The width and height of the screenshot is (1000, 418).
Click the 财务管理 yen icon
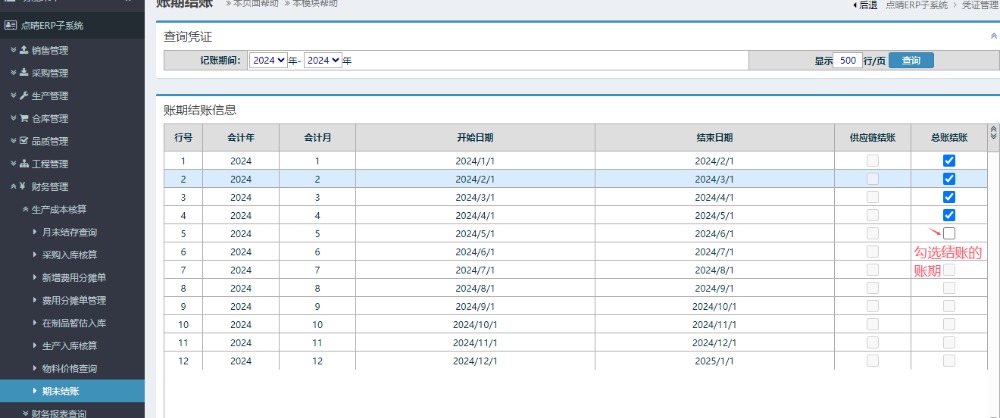coord(22,187)
